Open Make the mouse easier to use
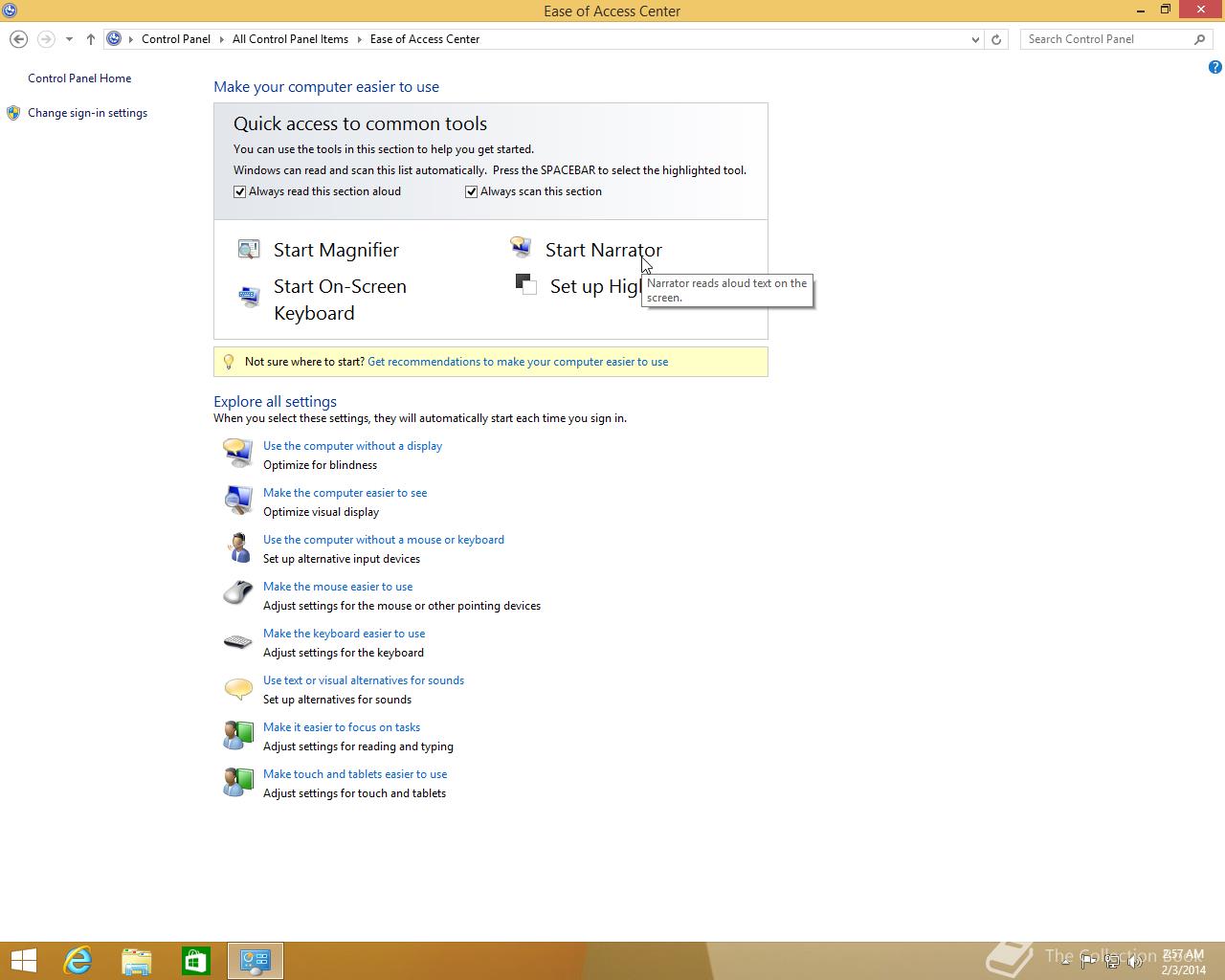Viewport: 1225px width, 980px height. (x=338, y=587)
